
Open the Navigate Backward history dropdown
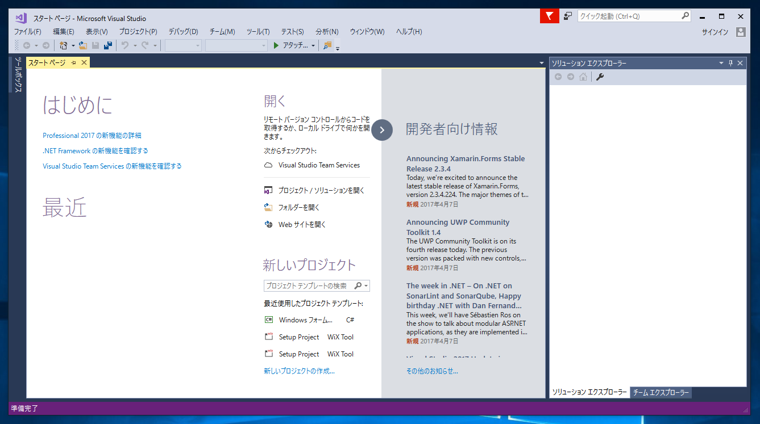pos(36,46)
